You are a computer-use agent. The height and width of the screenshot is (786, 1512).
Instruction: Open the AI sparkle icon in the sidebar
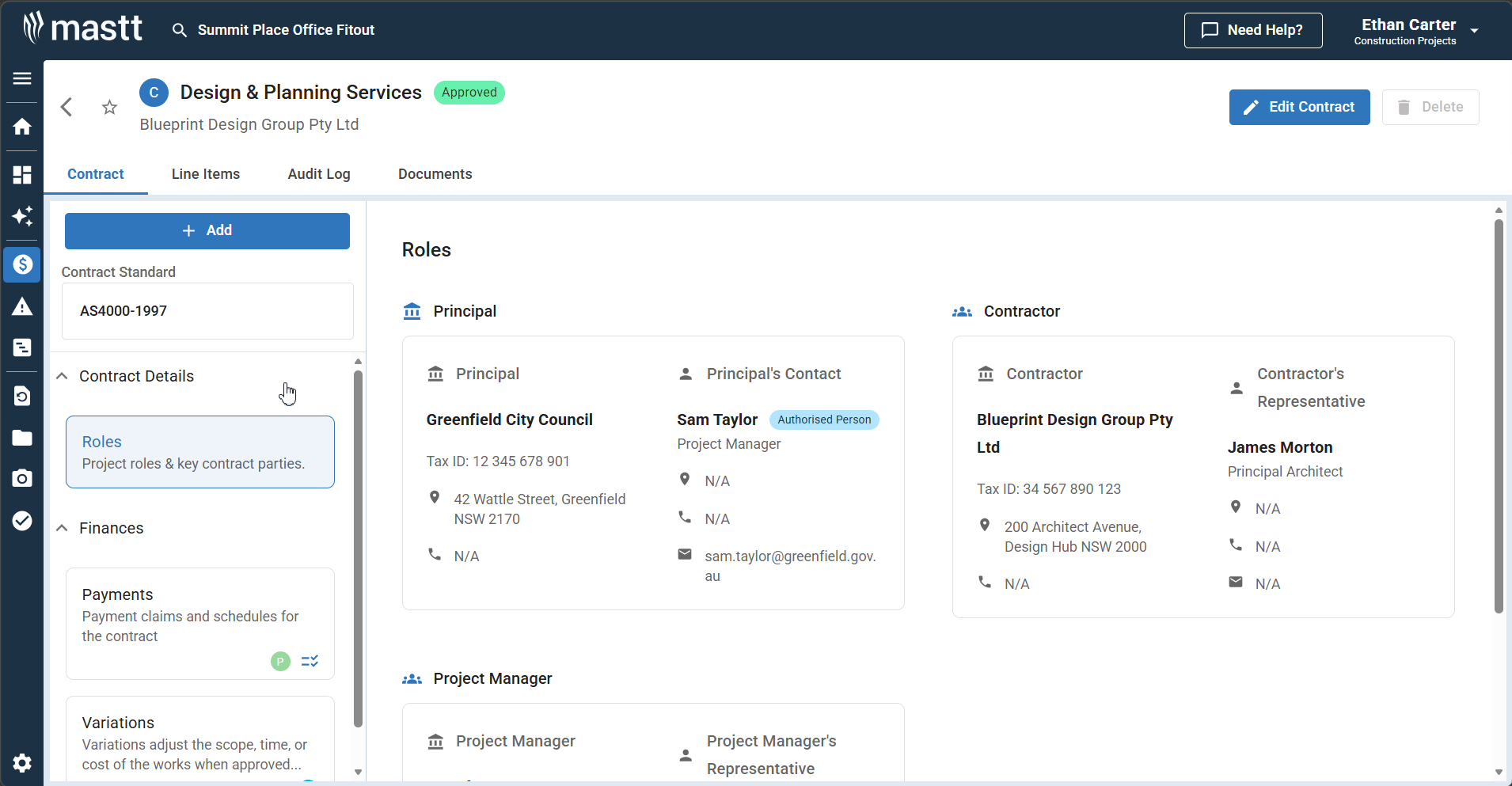click(22, 216)
